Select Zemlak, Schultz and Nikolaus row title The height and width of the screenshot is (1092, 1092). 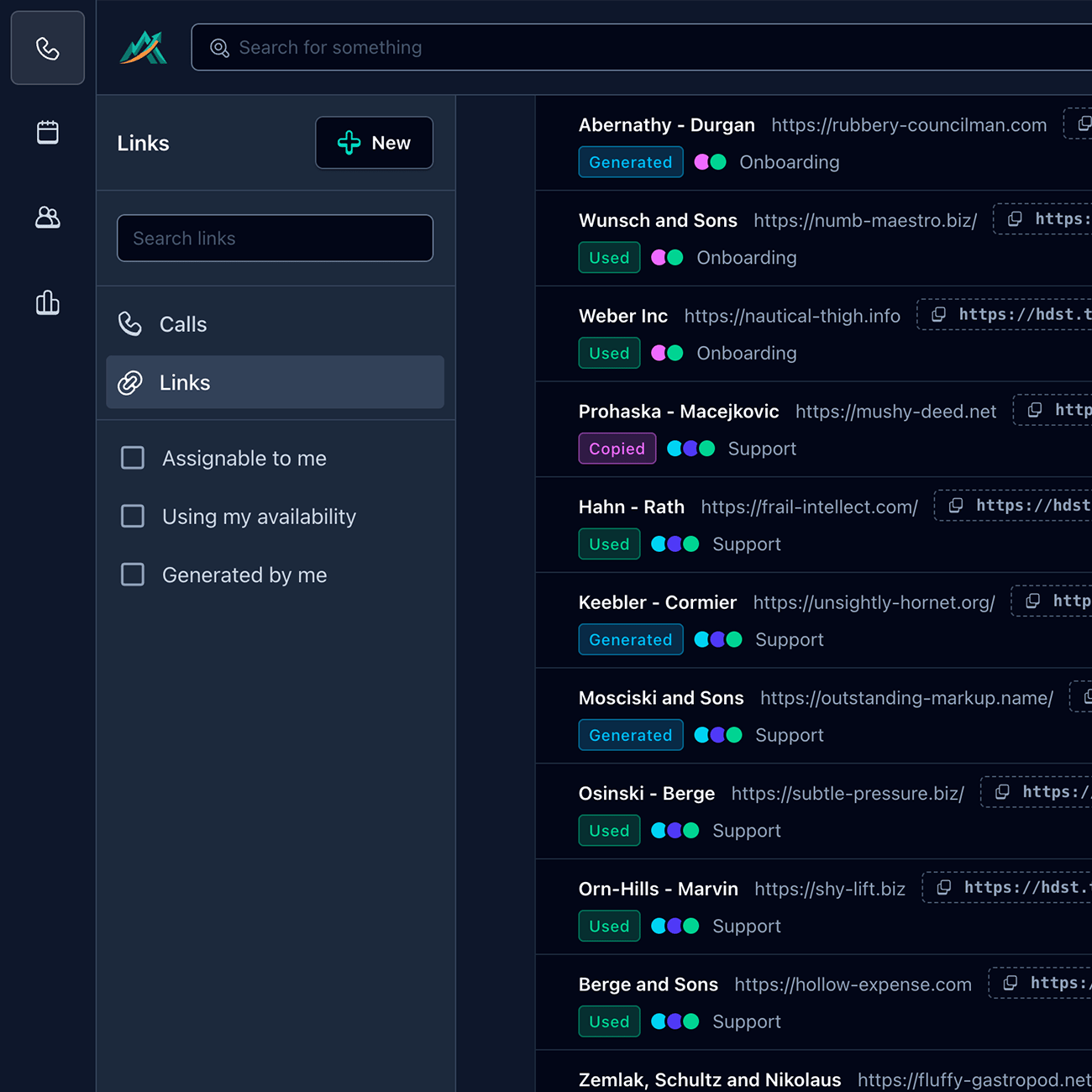pyautogui.click(x=710, y=1080)
